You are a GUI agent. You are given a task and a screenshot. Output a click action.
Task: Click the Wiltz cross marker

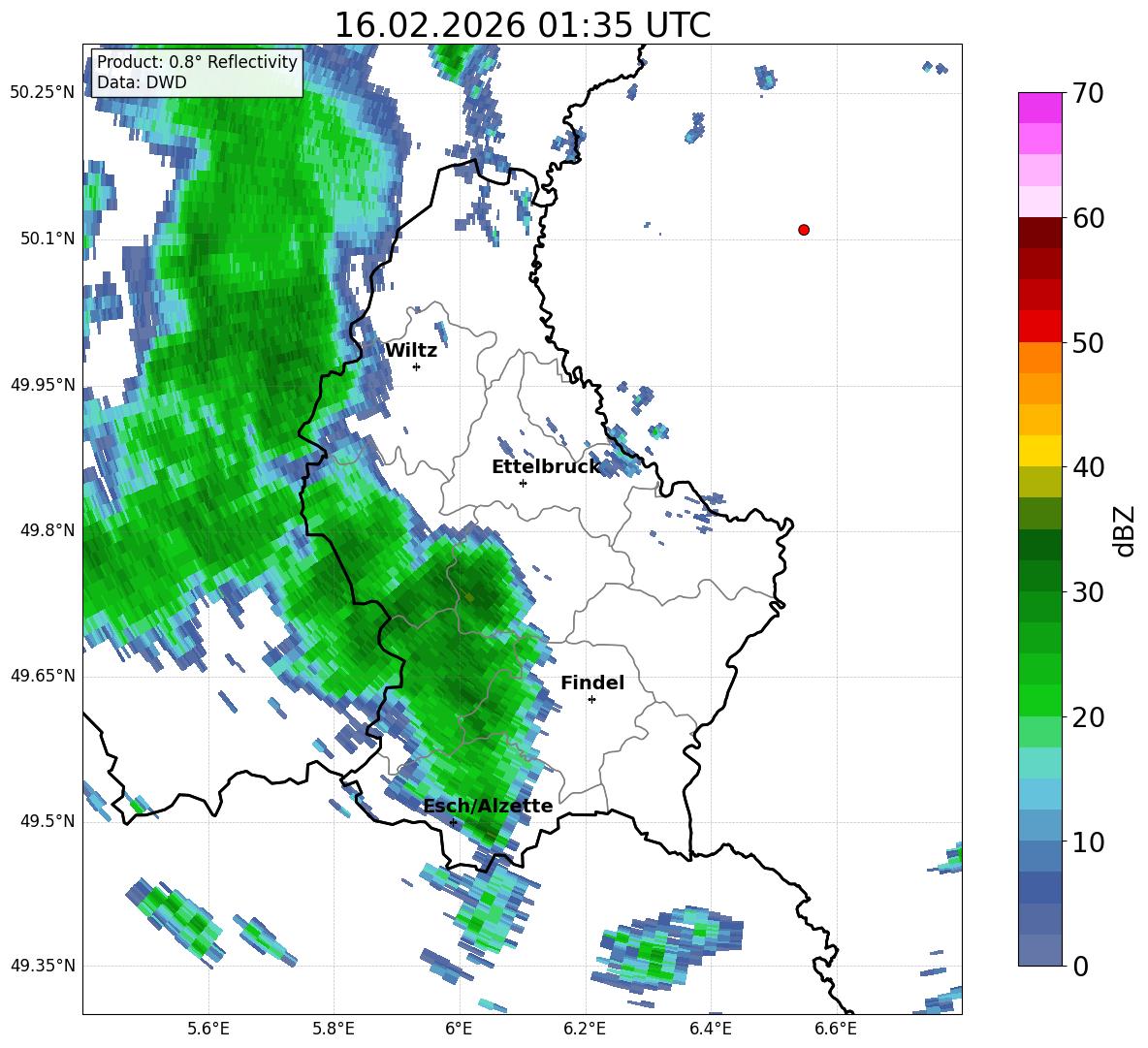417,366
